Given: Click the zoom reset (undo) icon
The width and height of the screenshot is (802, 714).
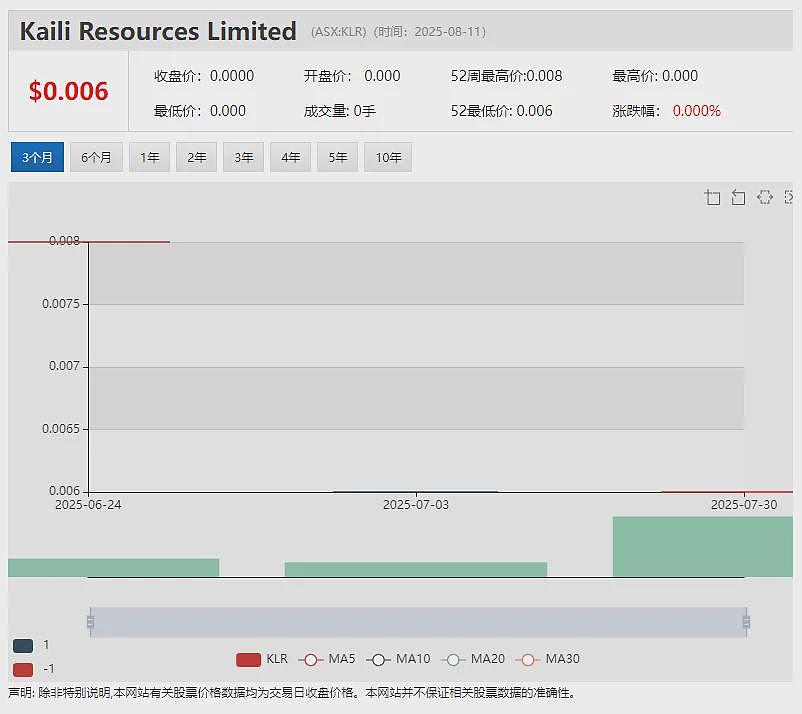Looking at the screenshot, I should pyautogui.click(x=738, y=197).
